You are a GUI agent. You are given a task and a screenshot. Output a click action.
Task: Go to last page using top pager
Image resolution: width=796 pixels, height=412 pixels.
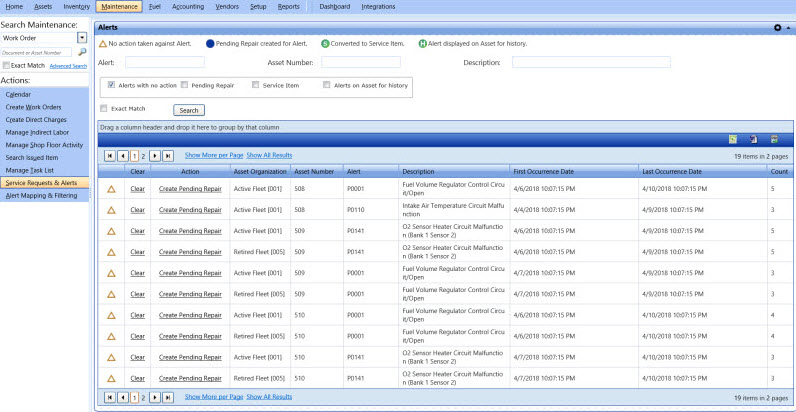[x=168, y=156]
